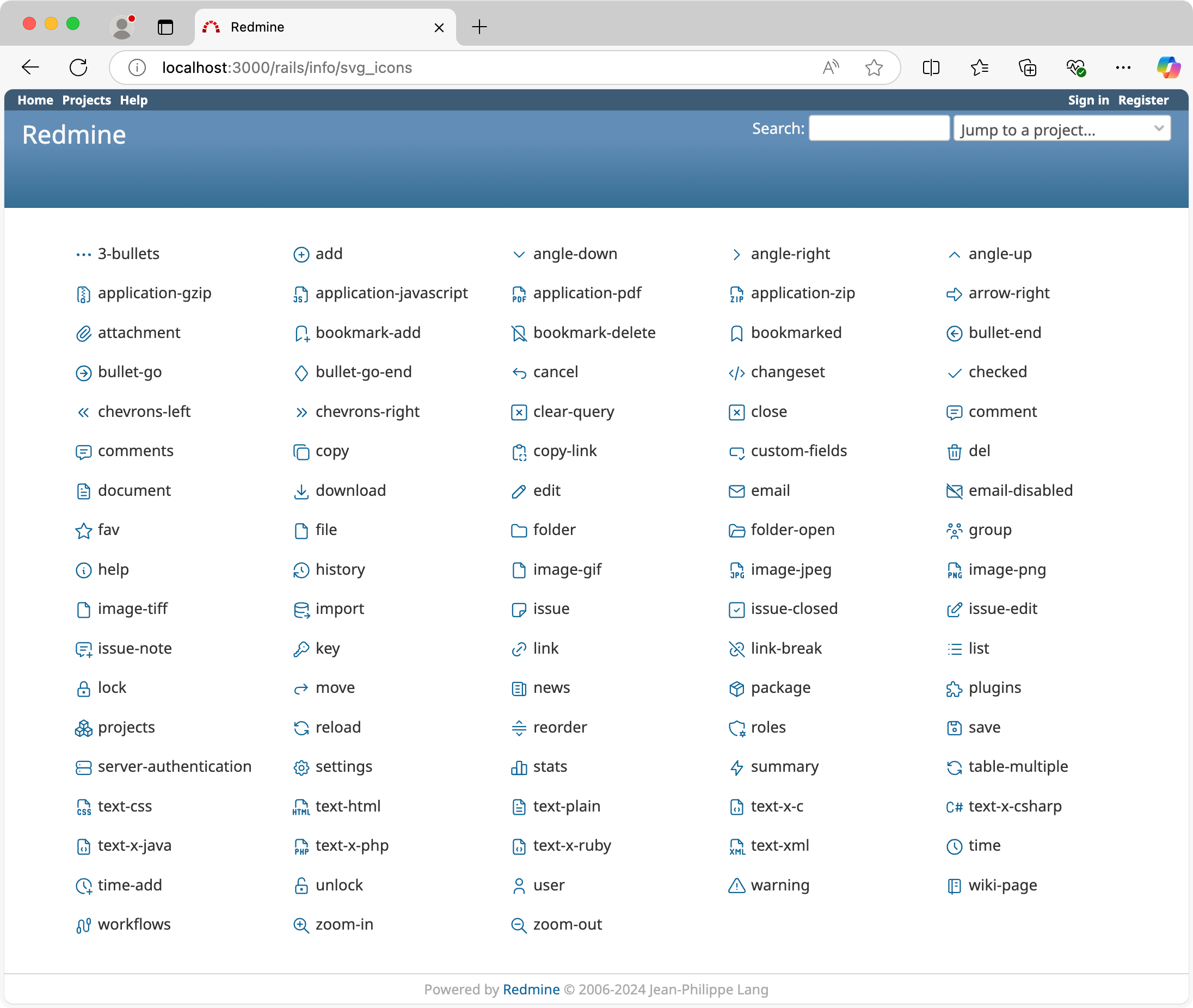Click the custom-fields icon
The width and height of the screenshot is (1193, 1008).
(x=736, y=452)
